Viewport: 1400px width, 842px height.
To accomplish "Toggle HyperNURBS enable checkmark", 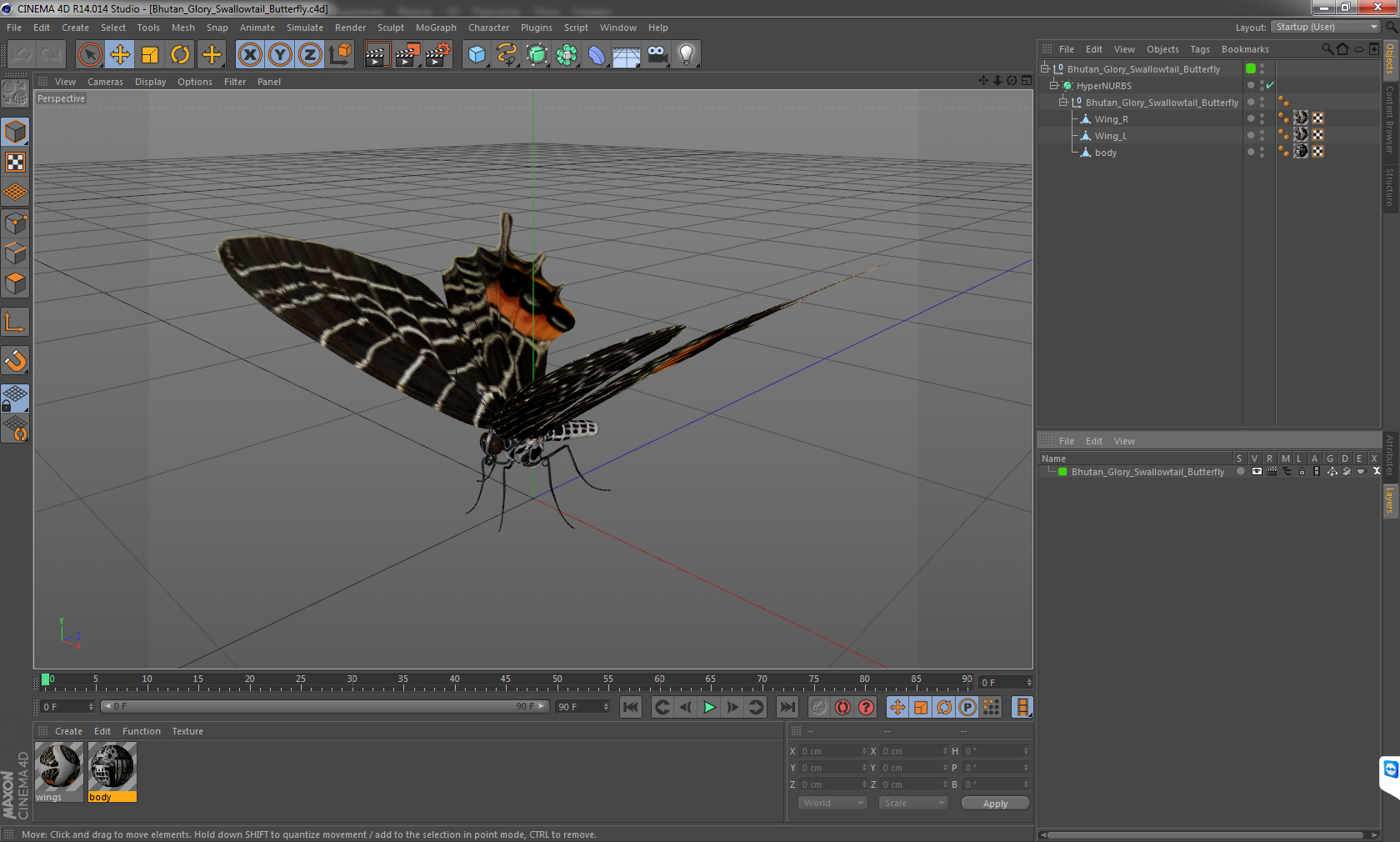I will point(1270,85).
